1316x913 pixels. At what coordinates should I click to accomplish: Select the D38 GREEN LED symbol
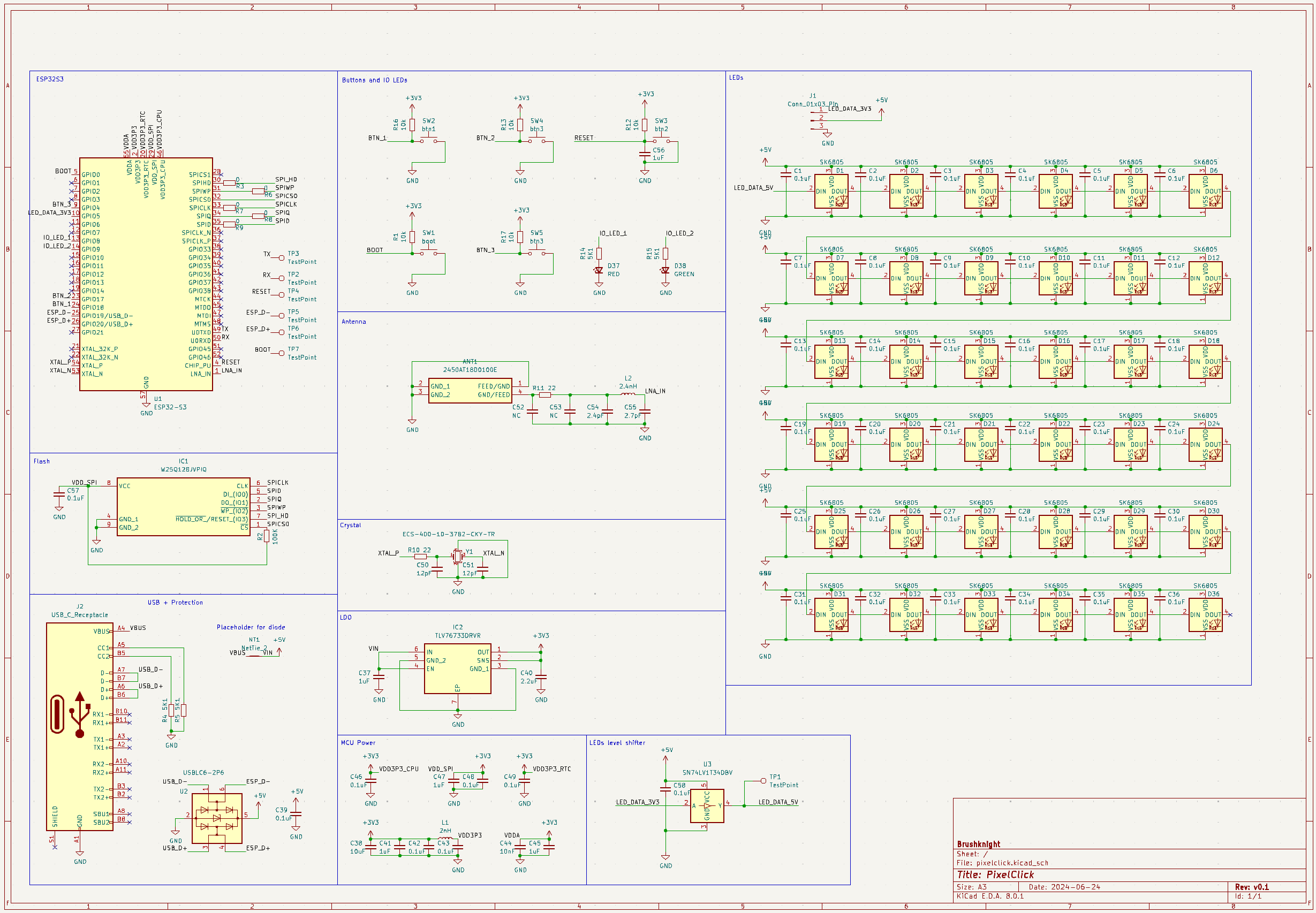pyautogui.click(x=665, y=270)
